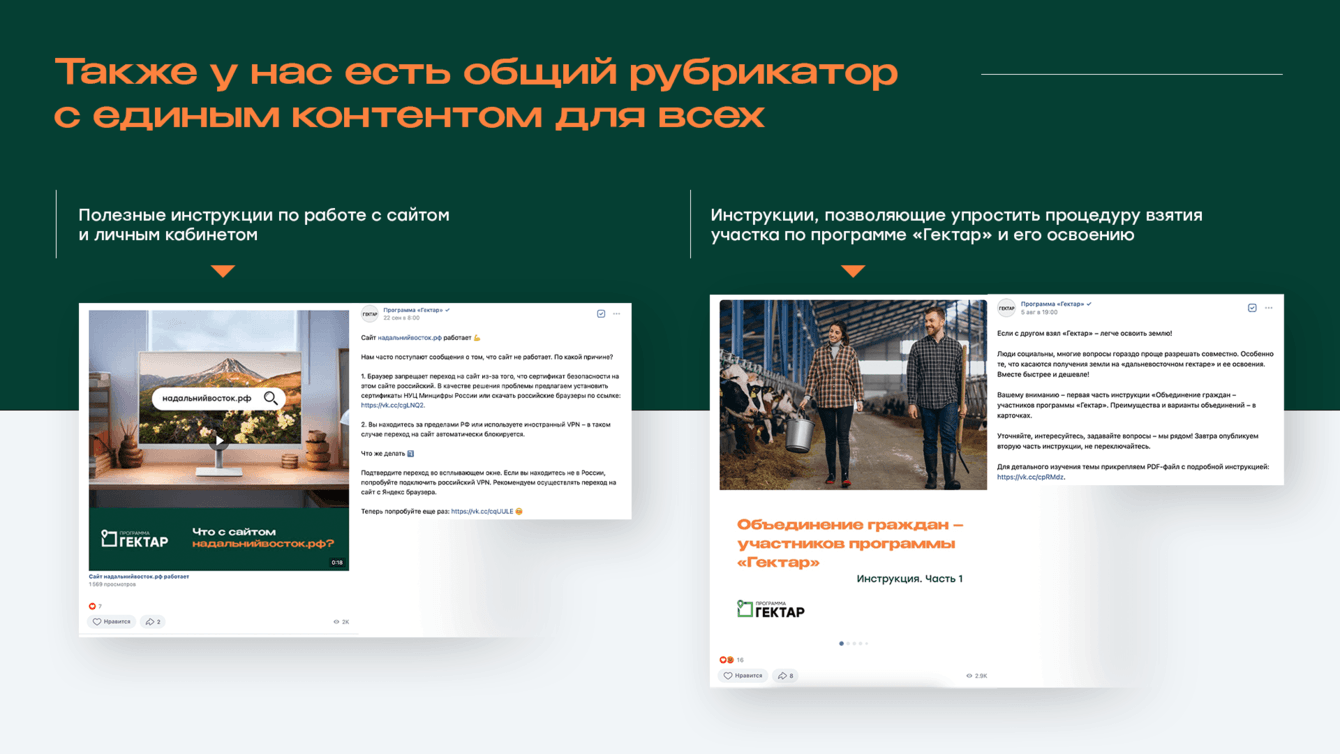Image resolution: width=1340 pixels, height=754 pixels.
Task: Click the search field reading надальнийвосток.рф in the video
Action: click(x=218, y=398)
